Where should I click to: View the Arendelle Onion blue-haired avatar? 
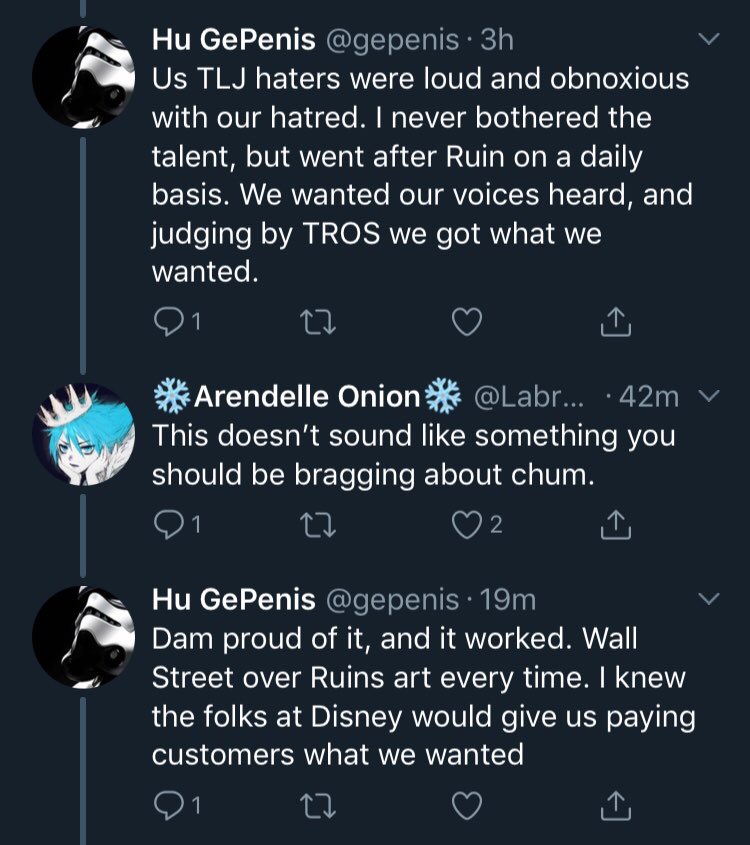point(83,432)
